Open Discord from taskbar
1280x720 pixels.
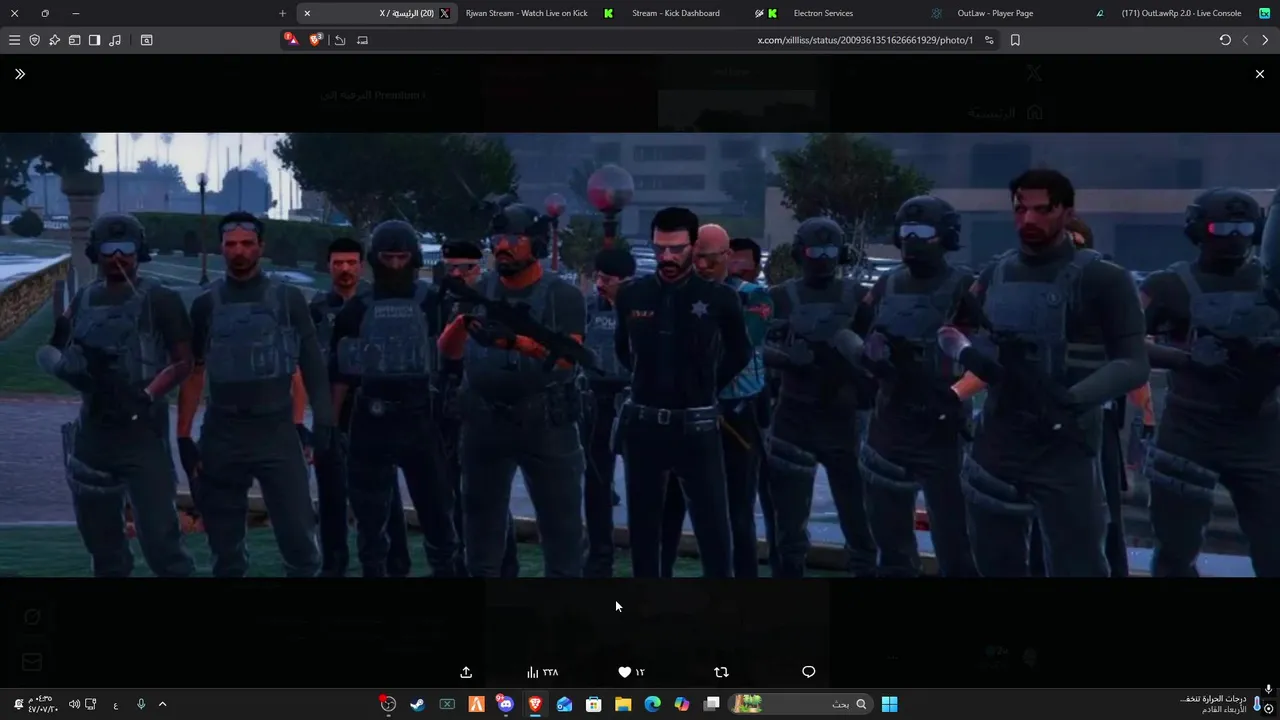click(505, 704)
